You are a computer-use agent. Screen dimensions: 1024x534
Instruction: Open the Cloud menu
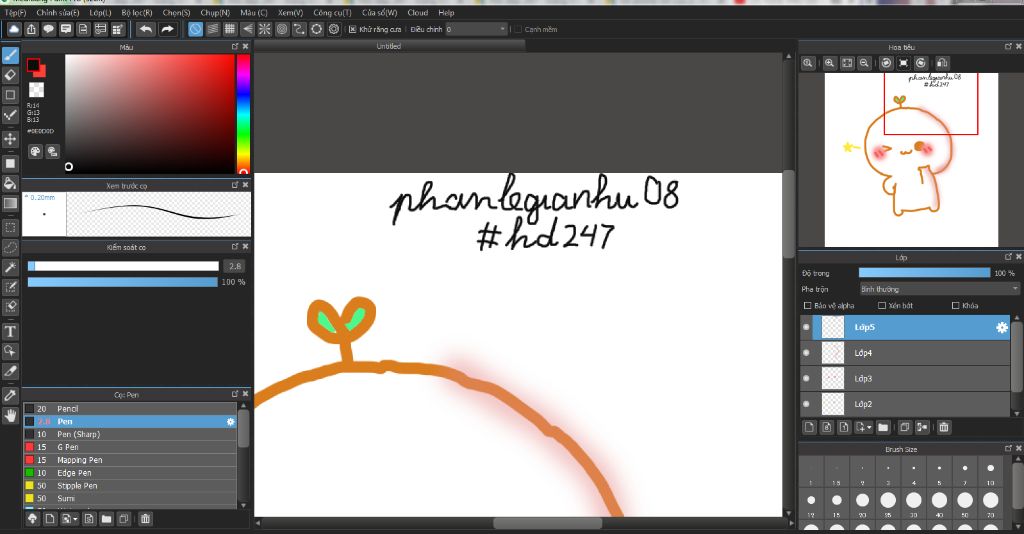[418, 12]
